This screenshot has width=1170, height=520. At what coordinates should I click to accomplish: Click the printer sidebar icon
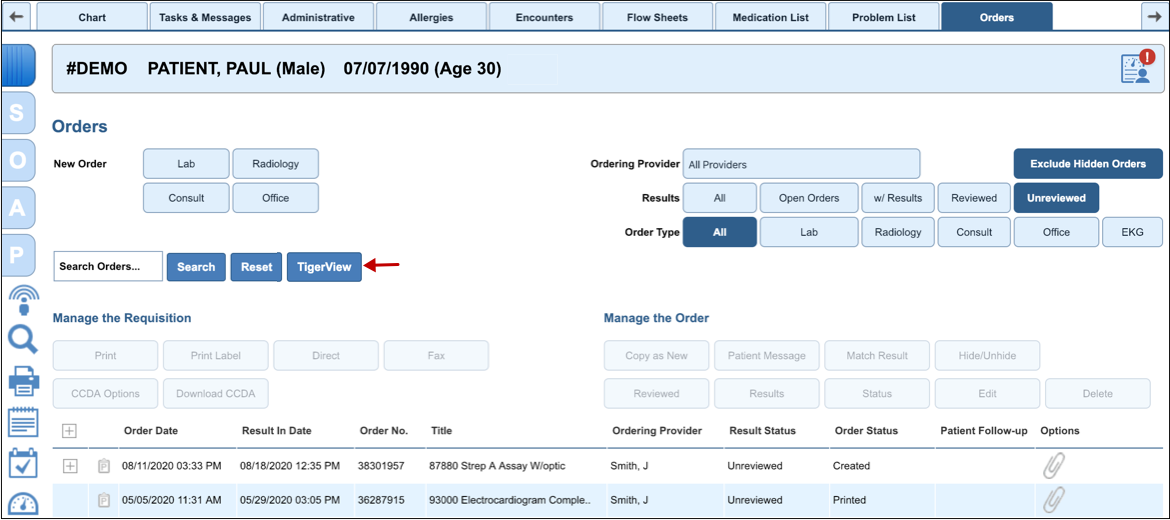(x=23, y=383)
